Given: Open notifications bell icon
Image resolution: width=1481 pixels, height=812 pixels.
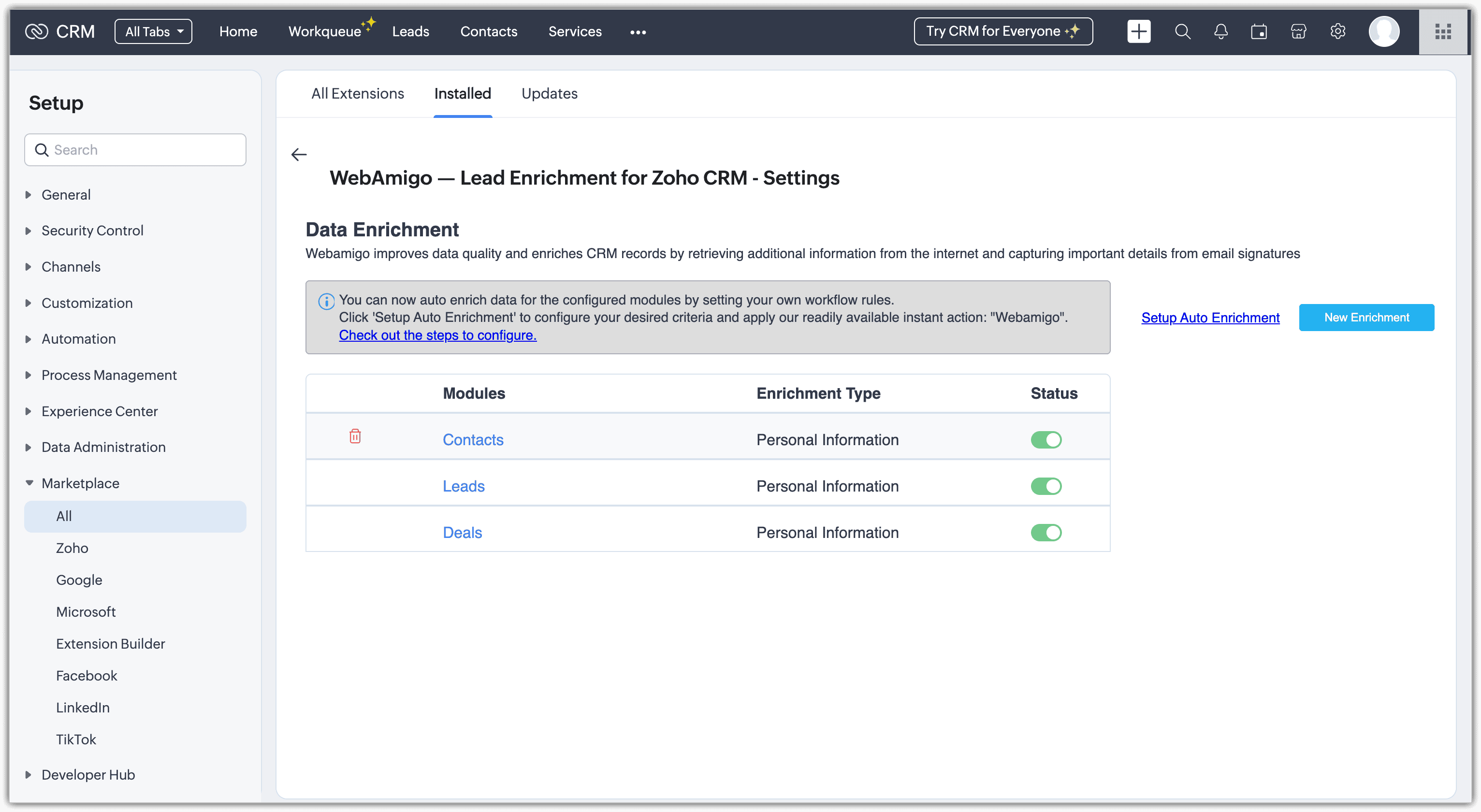Looking at the screenshot, I should 1220,31.
